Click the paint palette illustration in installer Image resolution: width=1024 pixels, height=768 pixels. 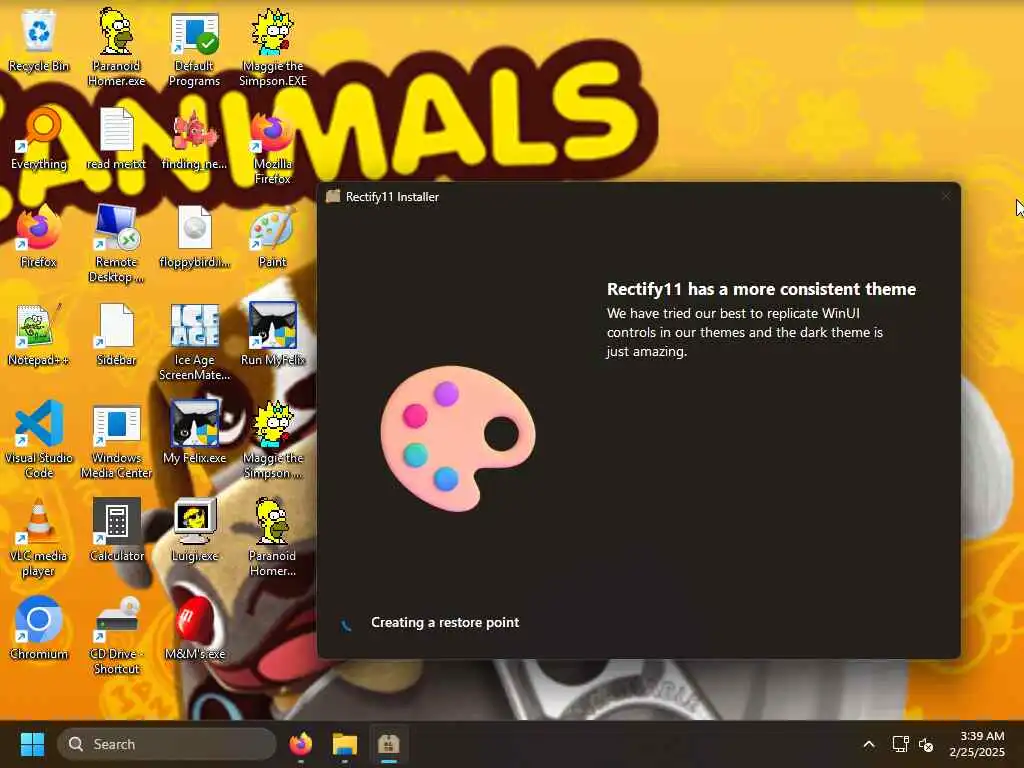pos(458,438)
